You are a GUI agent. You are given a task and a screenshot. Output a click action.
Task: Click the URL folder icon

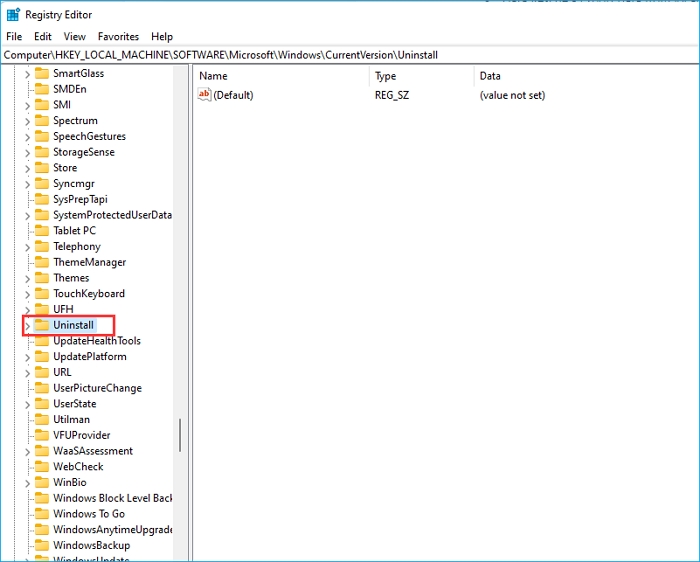42,371
